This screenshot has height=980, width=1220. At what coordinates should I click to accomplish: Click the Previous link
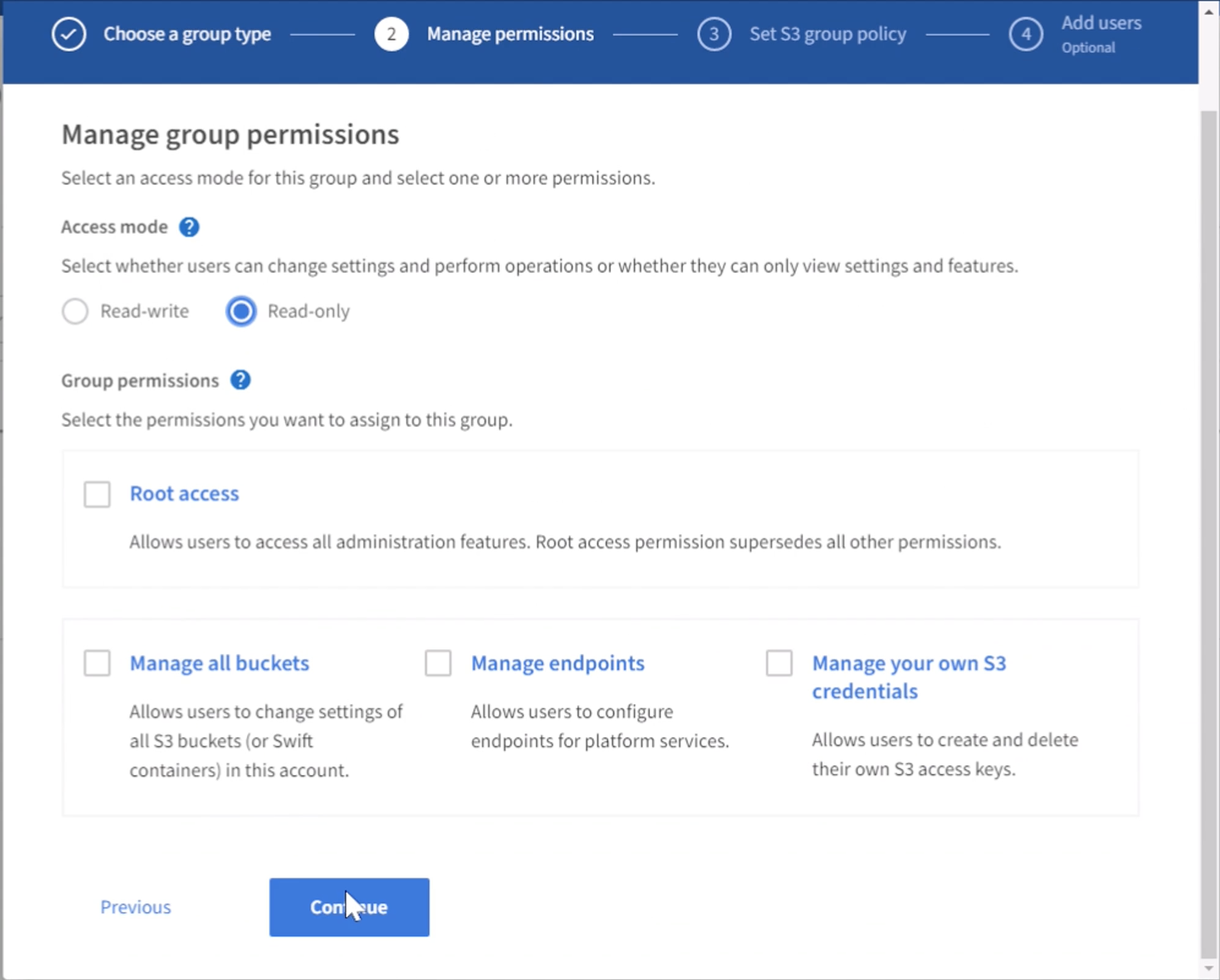point(135,907)
